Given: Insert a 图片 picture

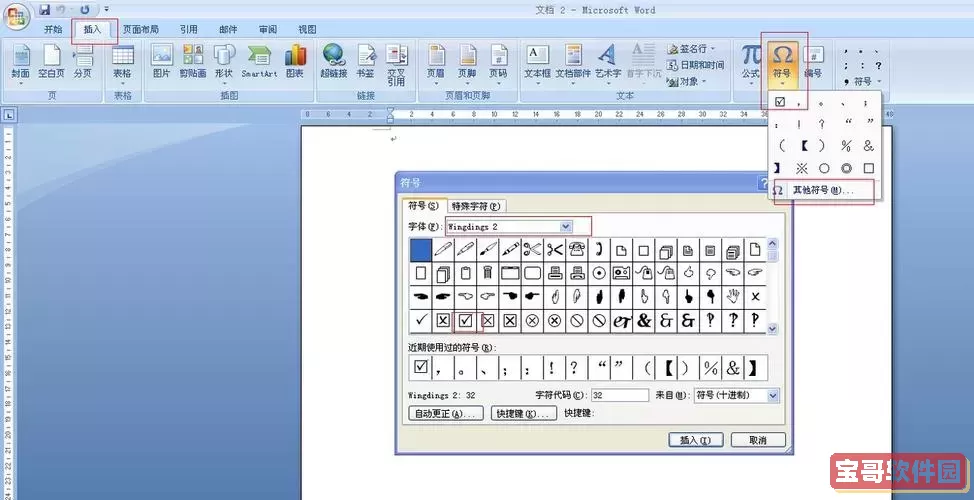Looking at the screenshot, I should point(162,63).
